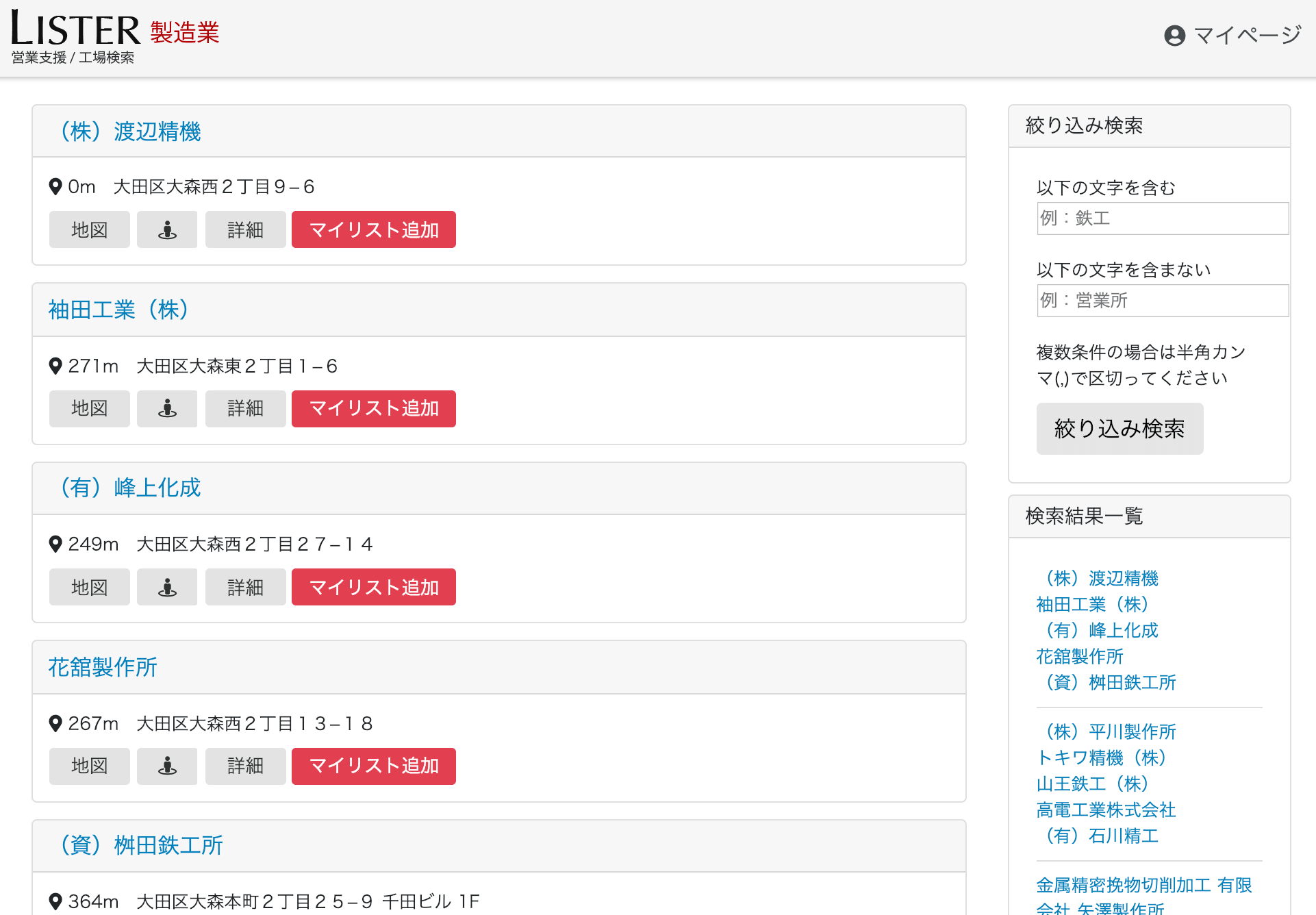Click address 大田区大森西2丁目13-18
This screenshot has height=915, width=1316.
(x=255, y=724)
